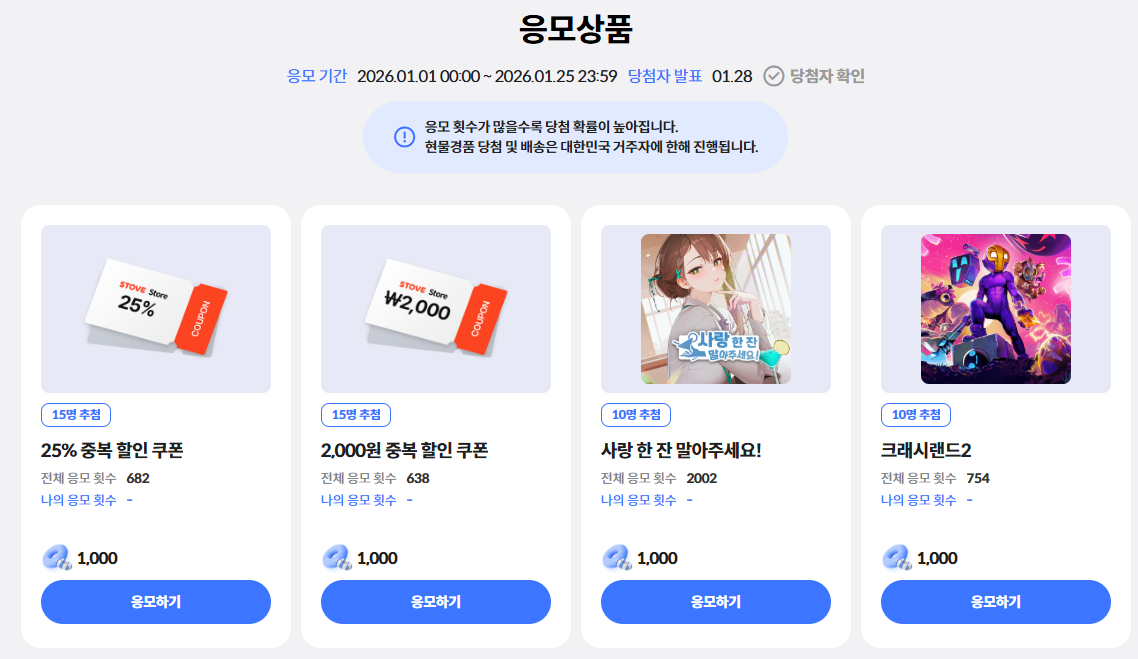Click the 사랑 한 잔 말아주세요! title
Viewport: 1138px width, 659px height.
point(681,450)
